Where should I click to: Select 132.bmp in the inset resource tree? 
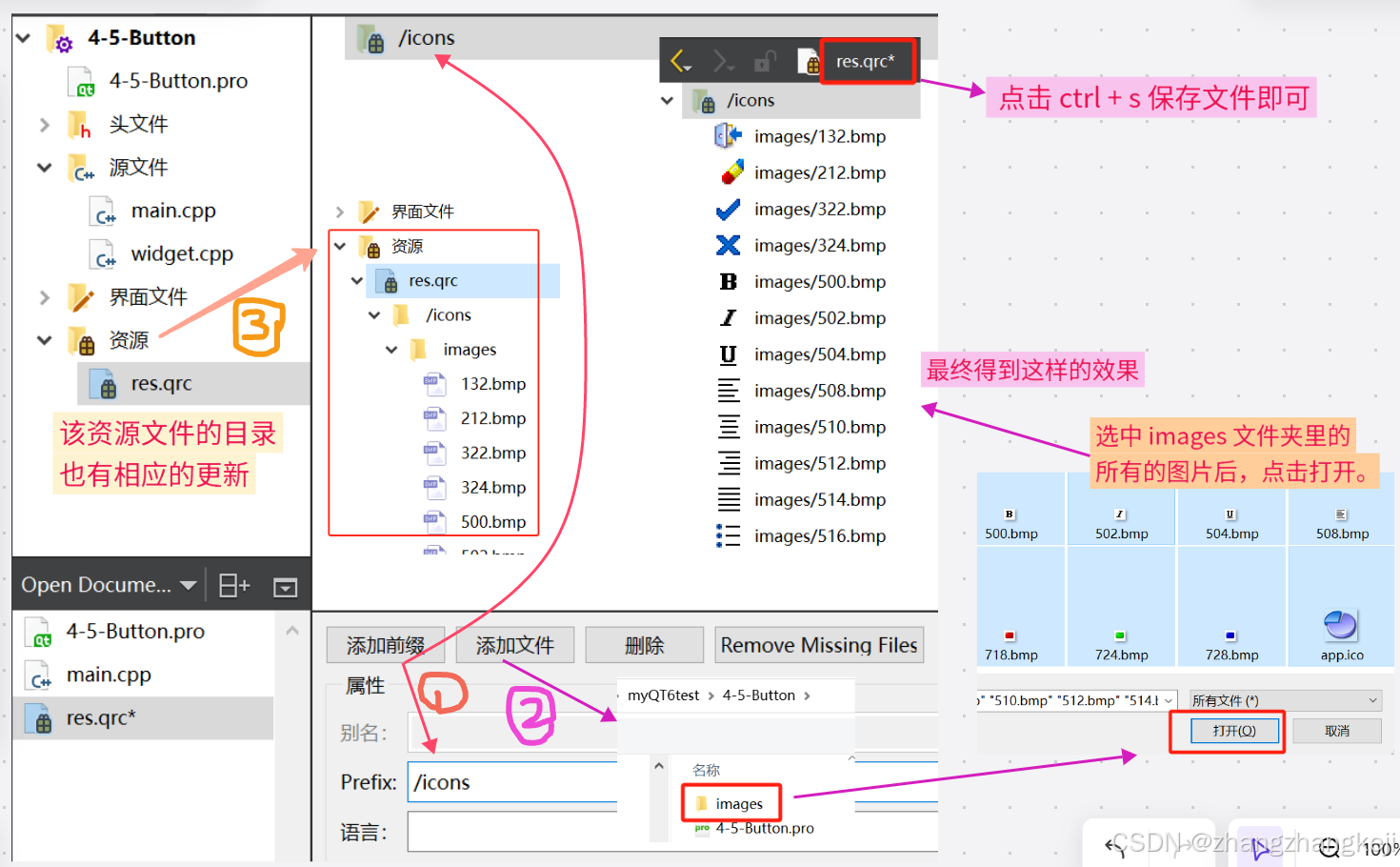coord(493,384)
